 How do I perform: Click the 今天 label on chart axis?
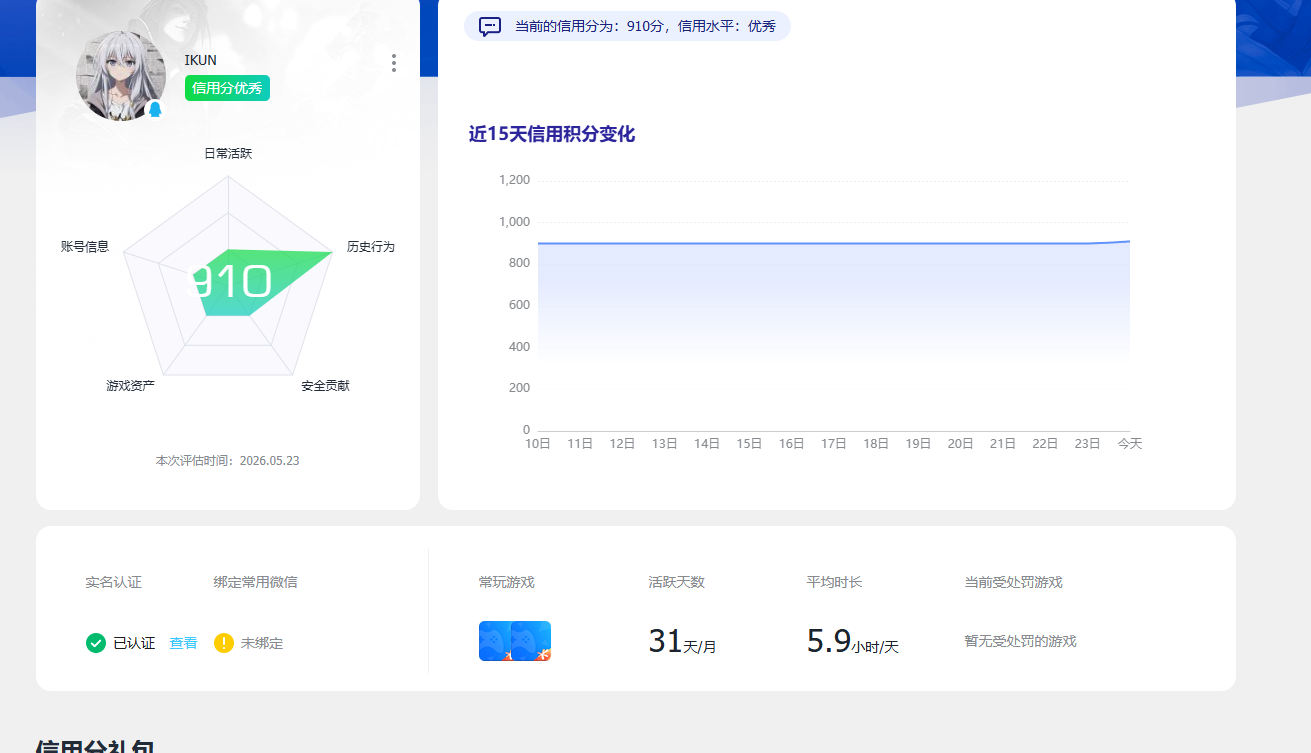pyautogui.click(x=1130, y=444)
